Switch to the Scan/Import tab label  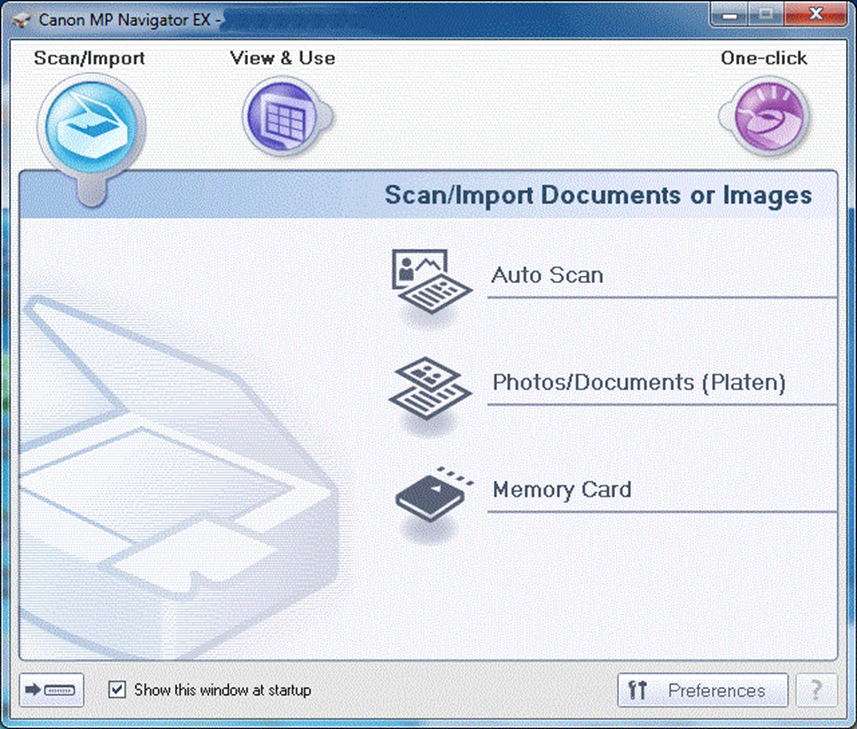tap(89, 58)
